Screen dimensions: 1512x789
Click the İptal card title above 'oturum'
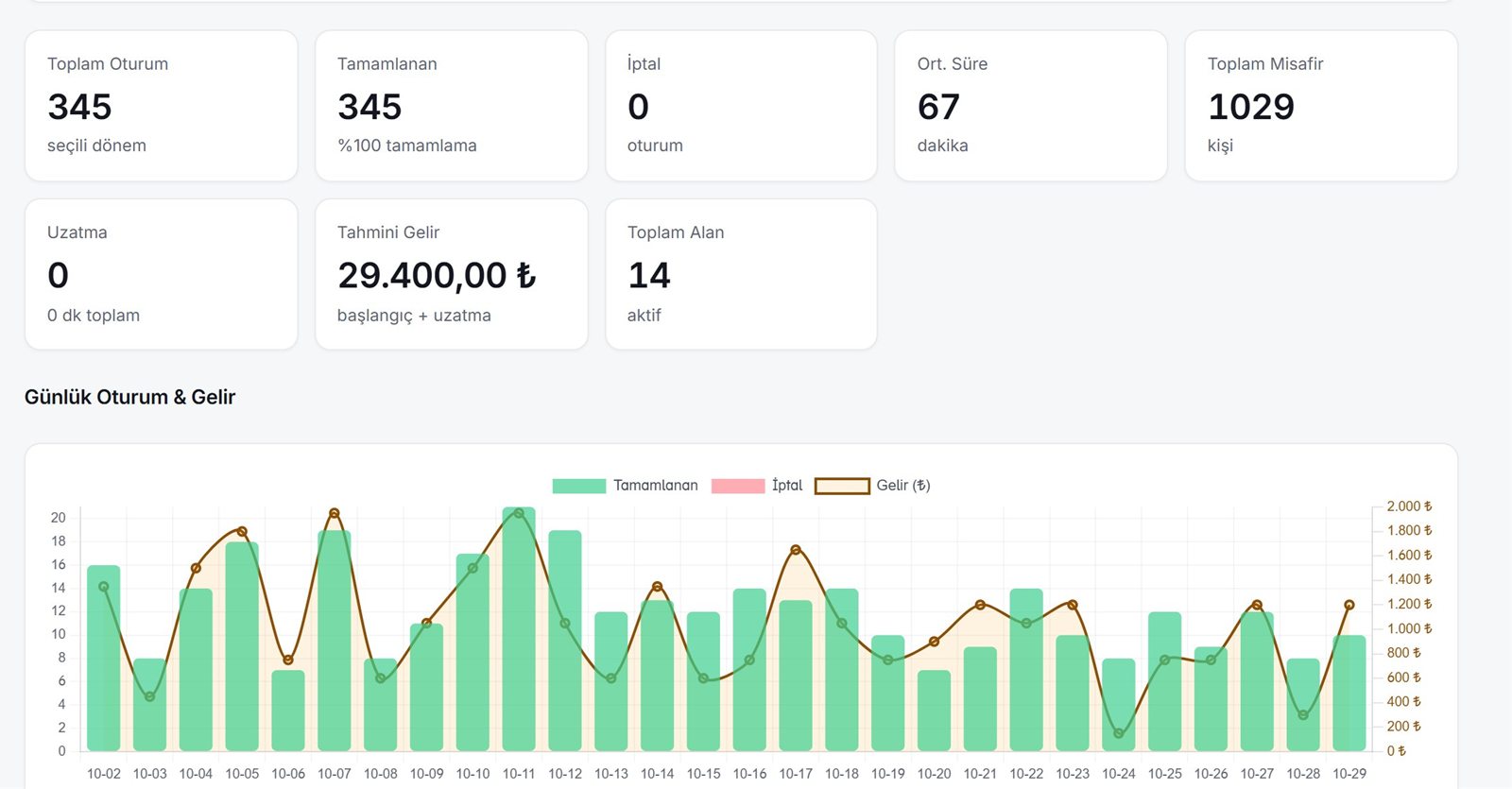tap(644, 64)
